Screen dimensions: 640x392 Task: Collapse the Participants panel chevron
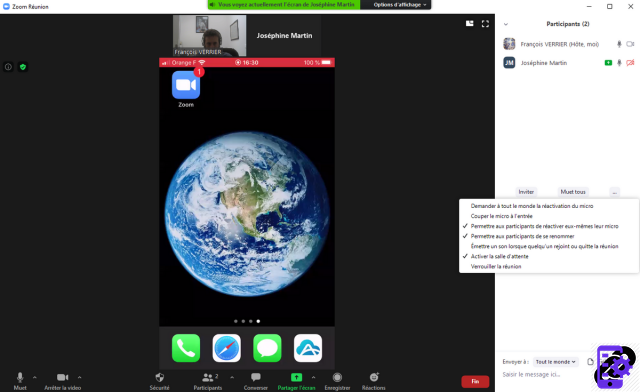(506, 24)
